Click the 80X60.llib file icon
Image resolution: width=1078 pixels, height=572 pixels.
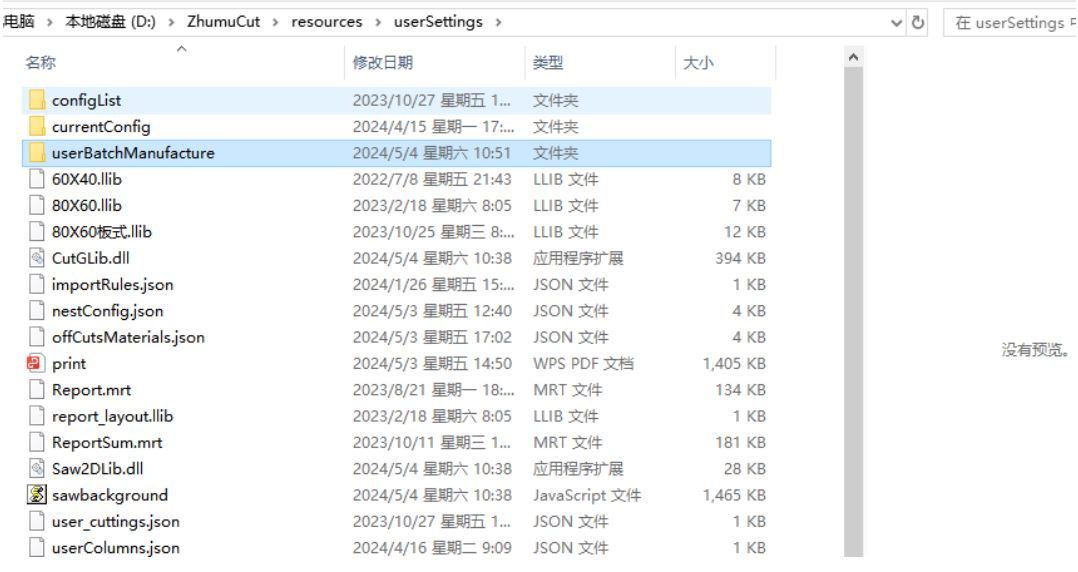point(37,206)
